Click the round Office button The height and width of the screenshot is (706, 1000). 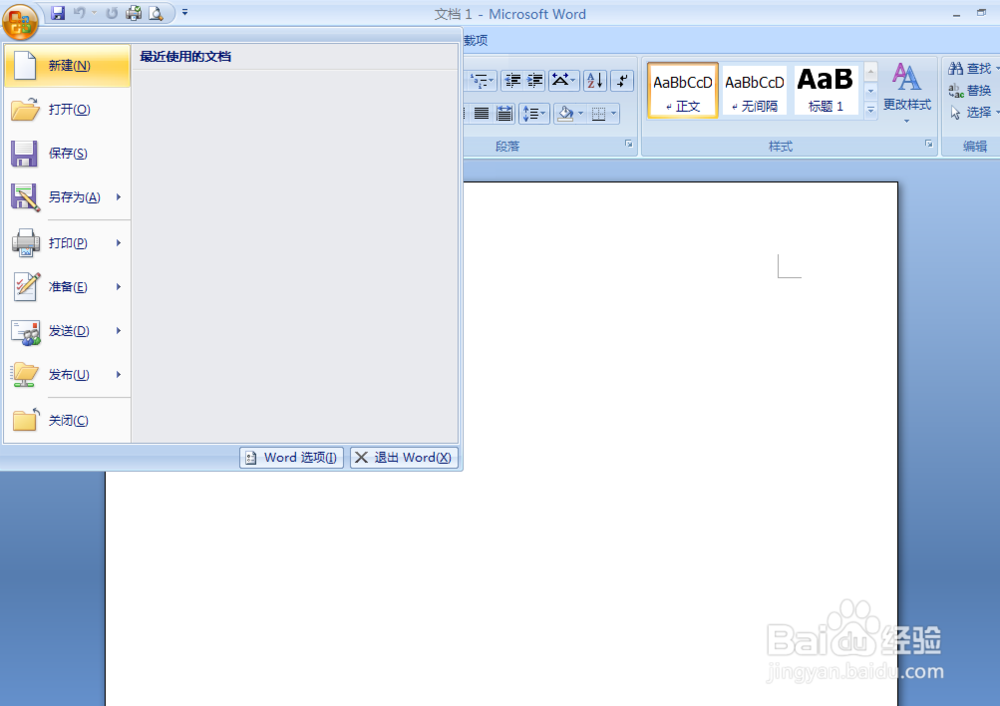(x=20, y=21)
